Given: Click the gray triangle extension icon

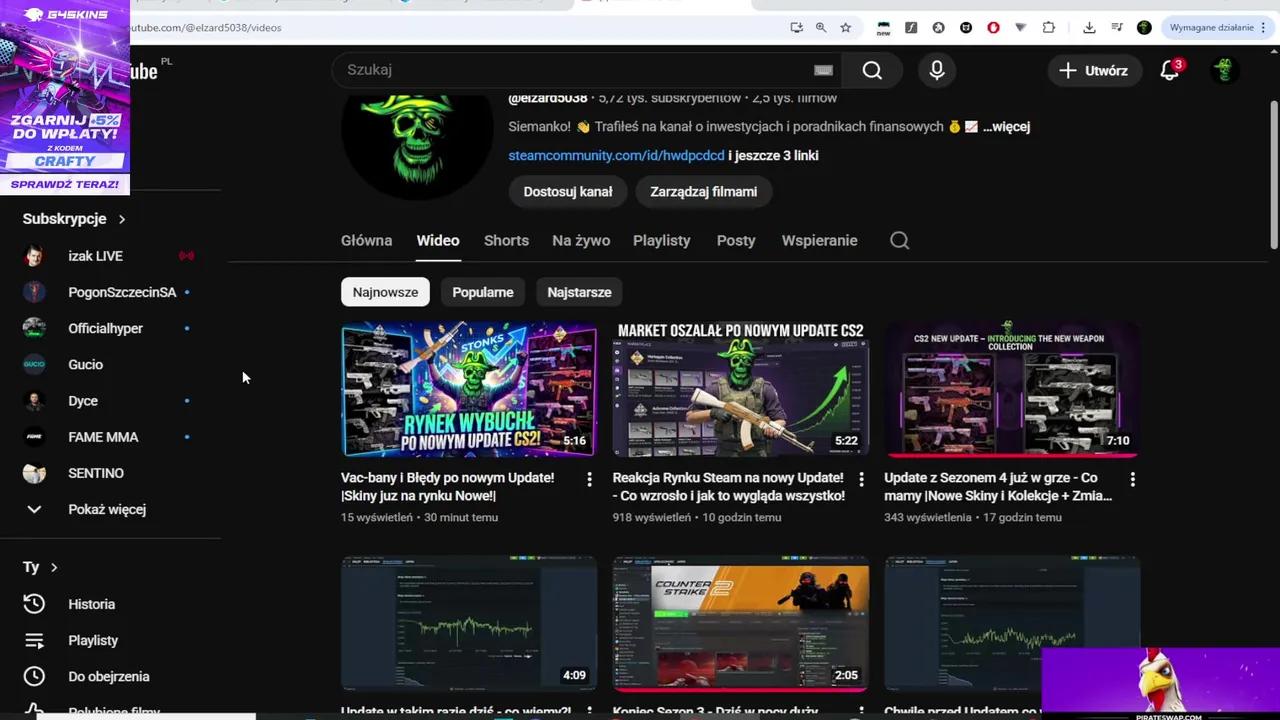Looking at the screenshot, I should 1021,28.
